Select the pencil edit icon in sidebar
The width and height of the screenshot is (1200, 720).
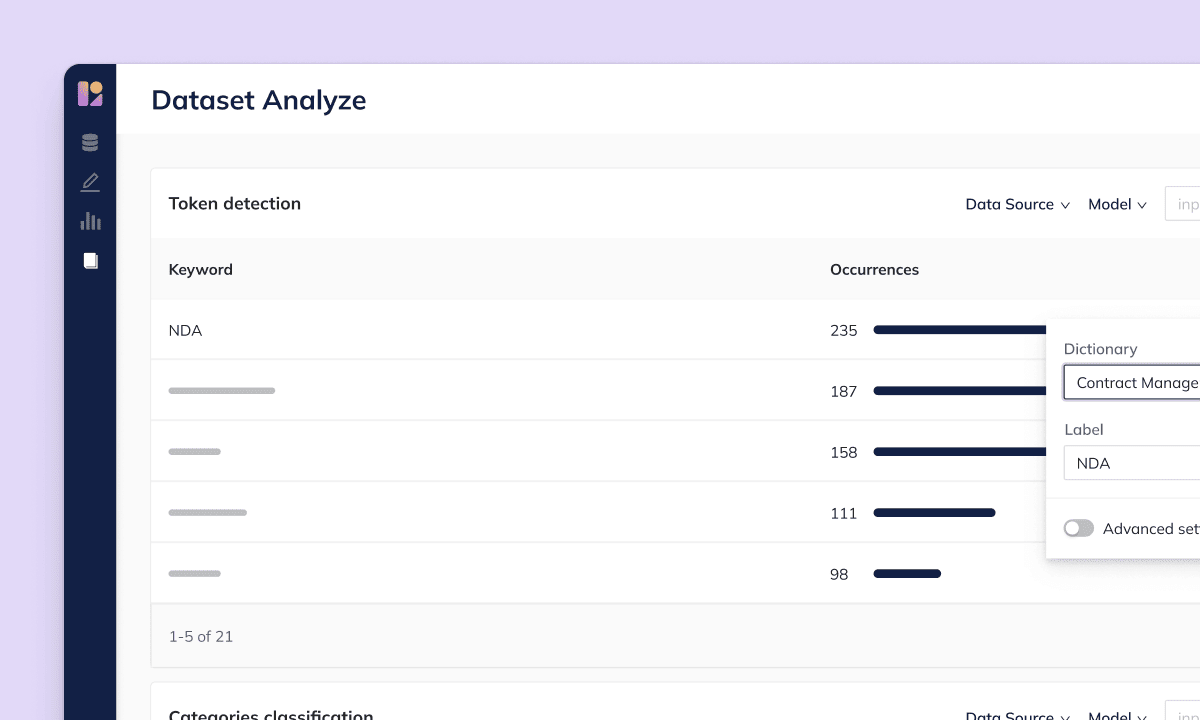coord(90,182)
